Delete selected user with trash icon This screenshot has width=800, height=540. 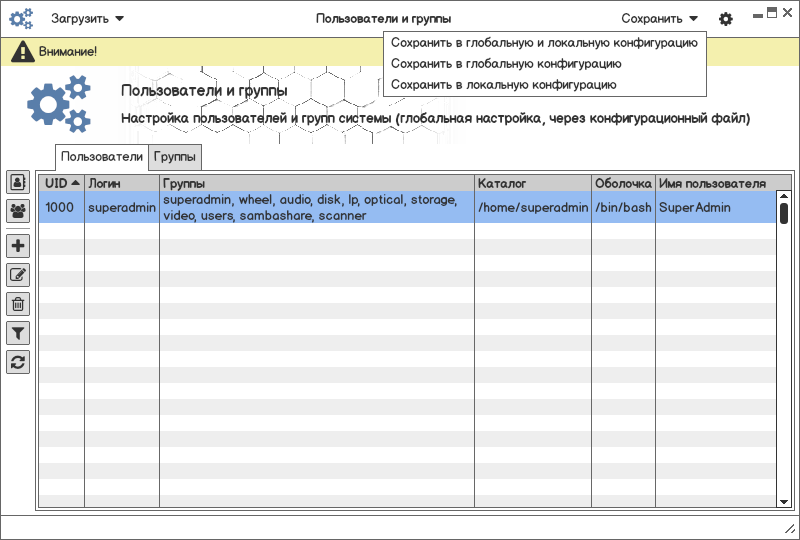pyautogui.click(x=18, y=304)
